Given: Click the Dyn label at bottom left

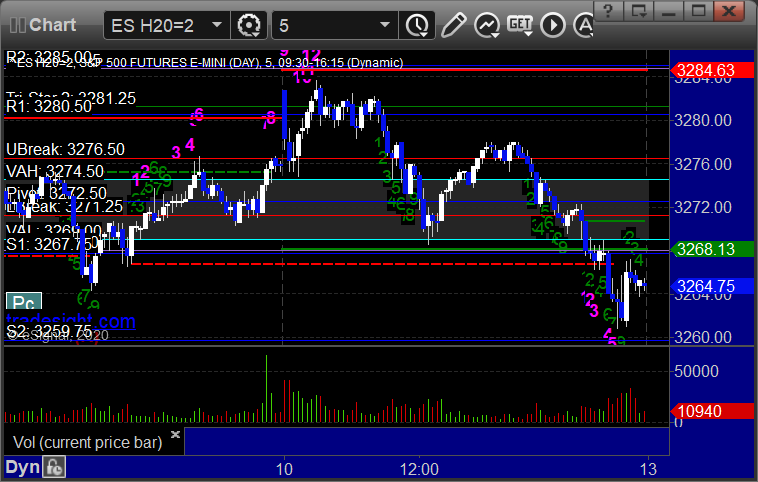Looking at the screenshot, I should click(x=22, y=467).
